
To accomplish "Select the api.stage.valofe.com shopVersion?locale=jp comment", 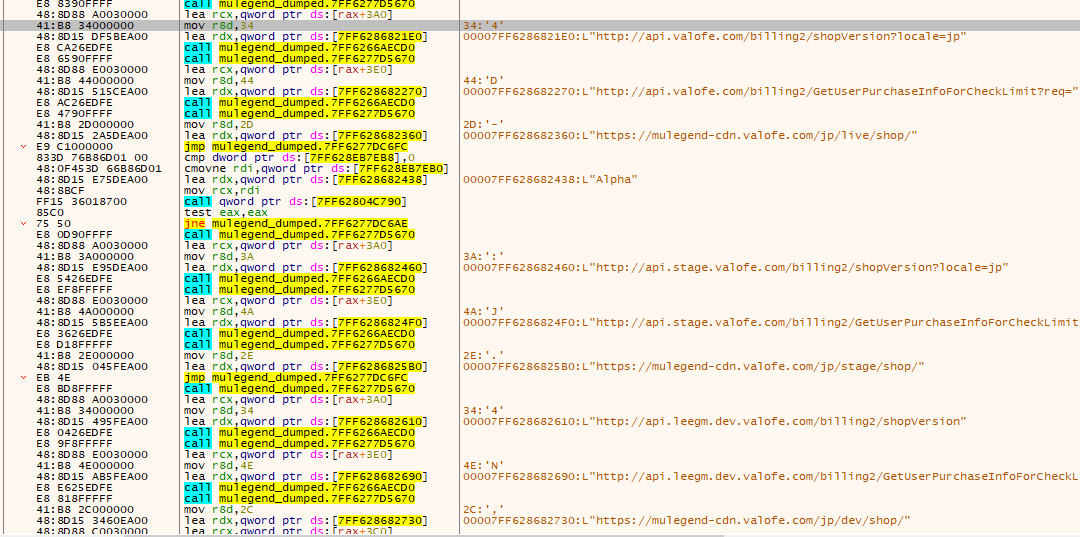I will click(736, 268).
